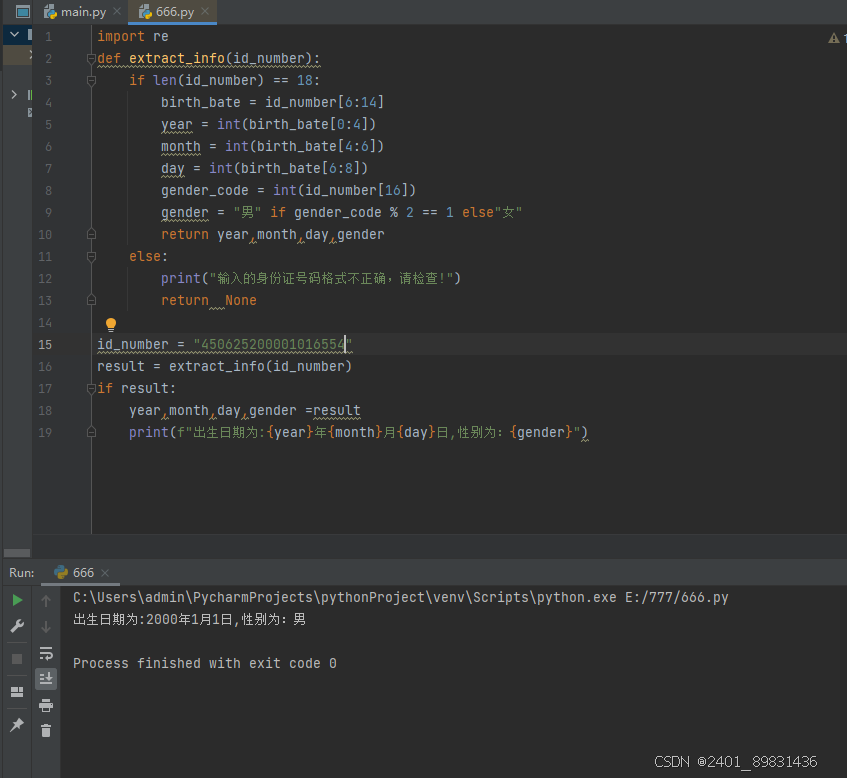
Task: Collapse the if result block fold
Action: (91, 388)
